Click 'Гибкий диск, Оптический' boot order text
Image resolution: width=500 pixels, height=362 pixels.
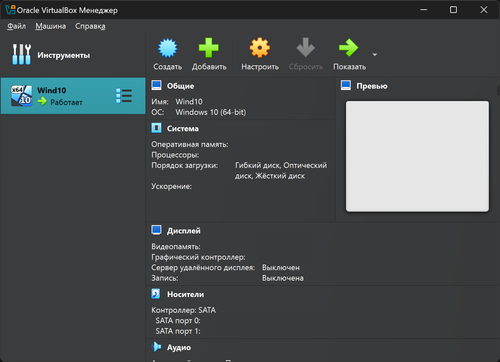281,165
